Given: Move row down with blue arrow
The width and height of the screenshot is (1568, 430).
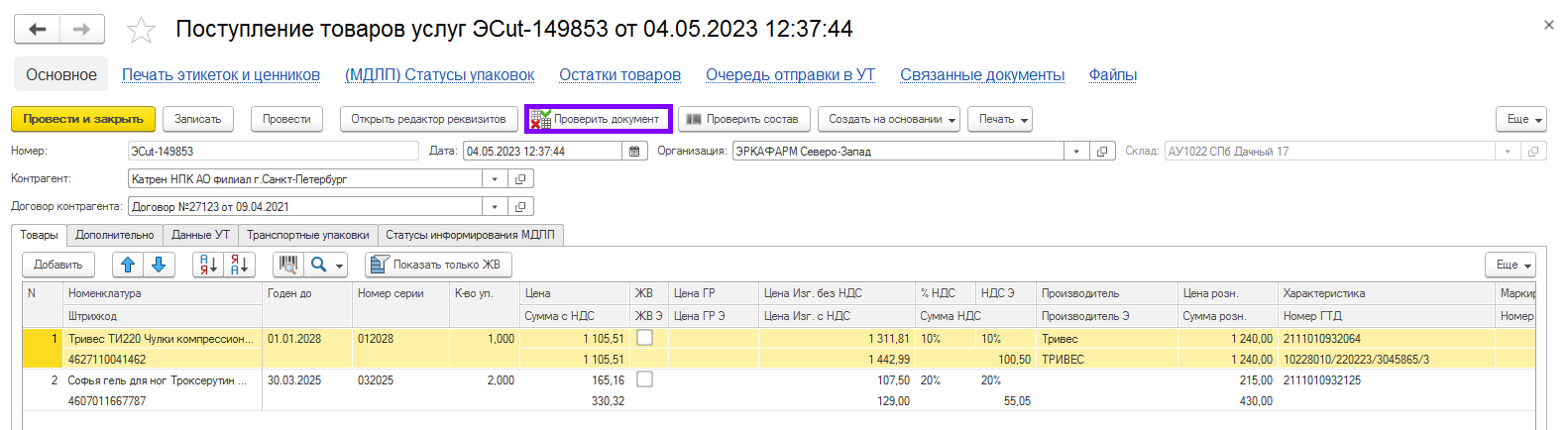Looking at the screenshot, I should pyautogui.click(x=159, y=265).
